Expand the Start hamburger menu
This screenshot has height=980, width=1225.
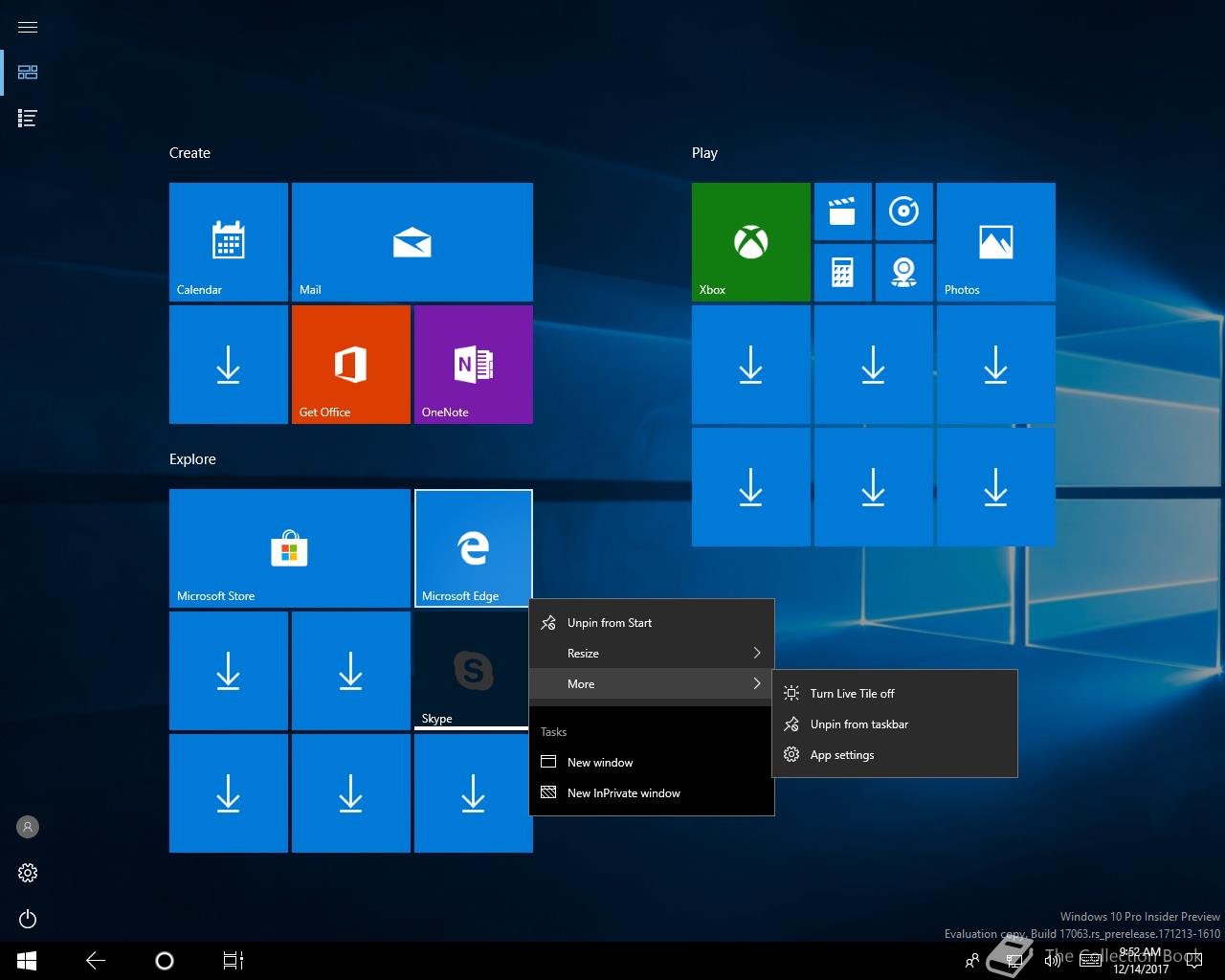tap(28, 27)
